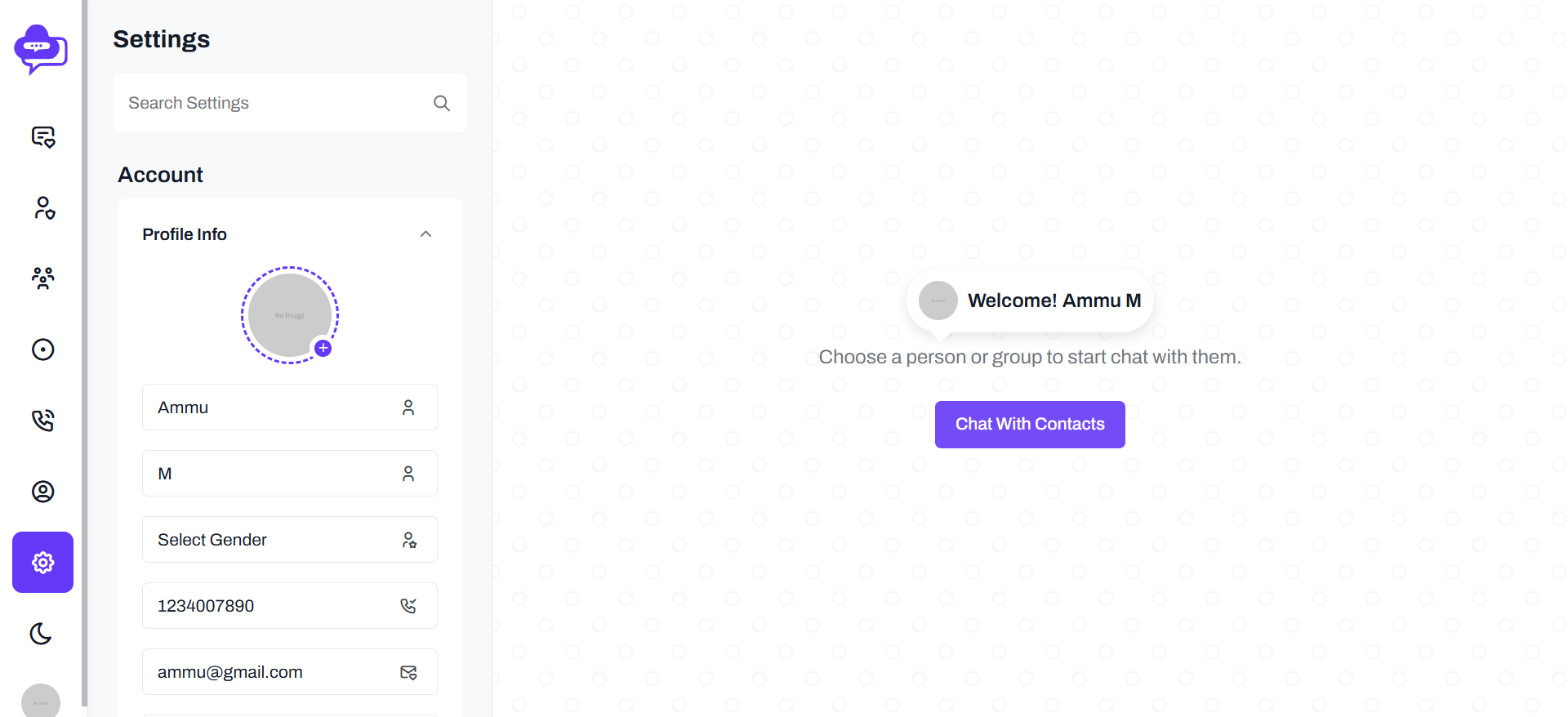Click avatar in Welcome bubble

(x=938, y=301)
